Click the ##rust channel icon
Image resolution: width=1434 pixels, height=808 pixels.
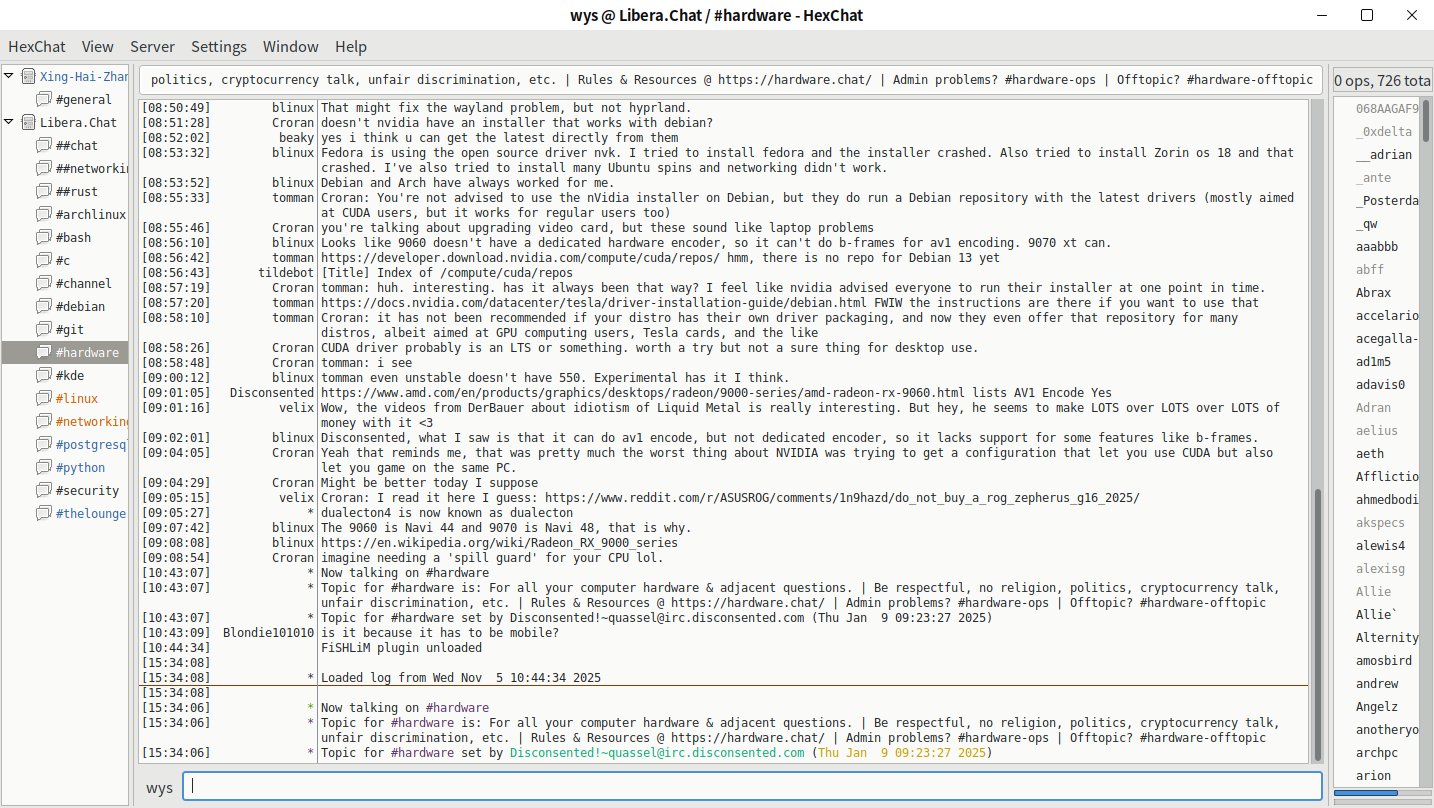[x=44, y=191]
